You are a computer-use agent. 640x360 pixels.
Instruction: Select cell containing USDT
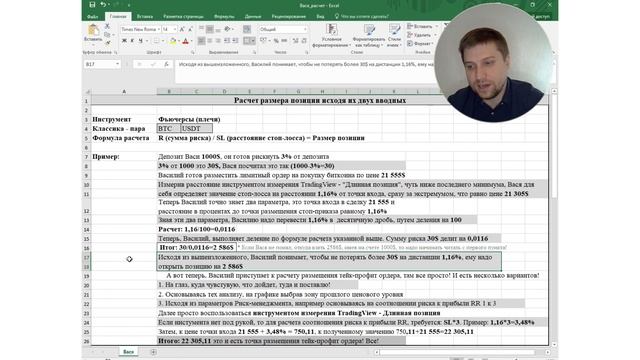coord(197,129)
